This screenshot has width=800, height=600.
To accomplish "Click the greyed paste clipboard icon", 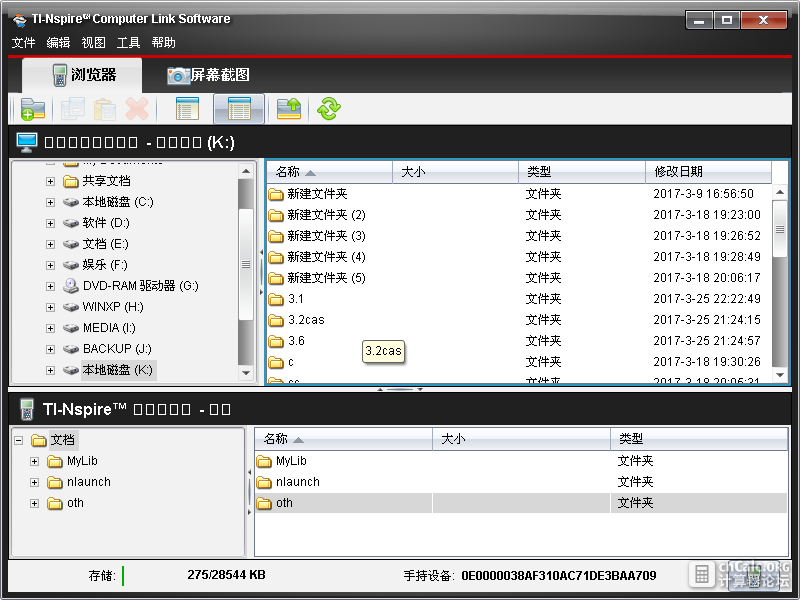I will click(x=105, y=109).
